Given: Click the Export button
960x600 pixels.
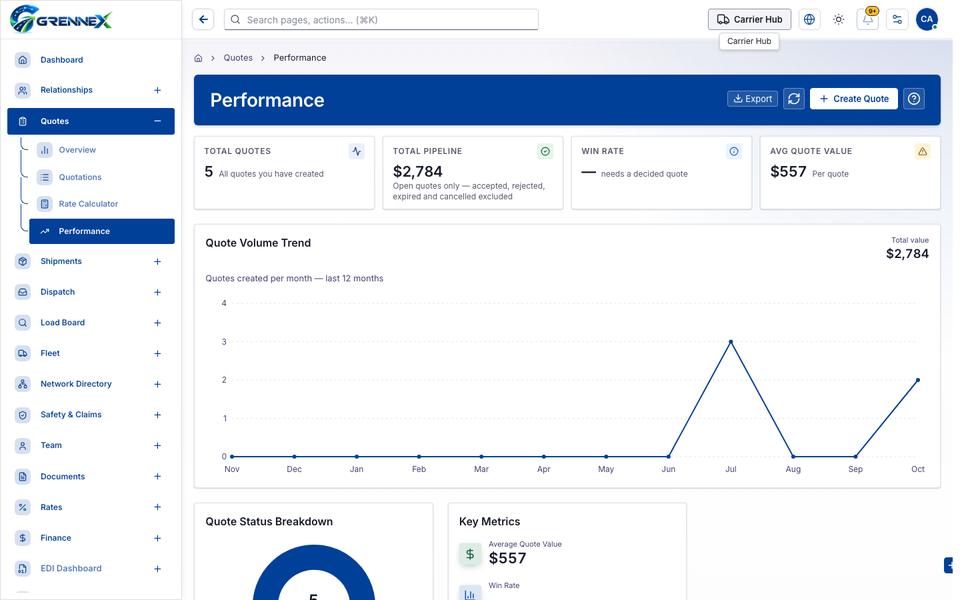Looking at the screenshot, I should pyautogui.click(x=752, y=99).
